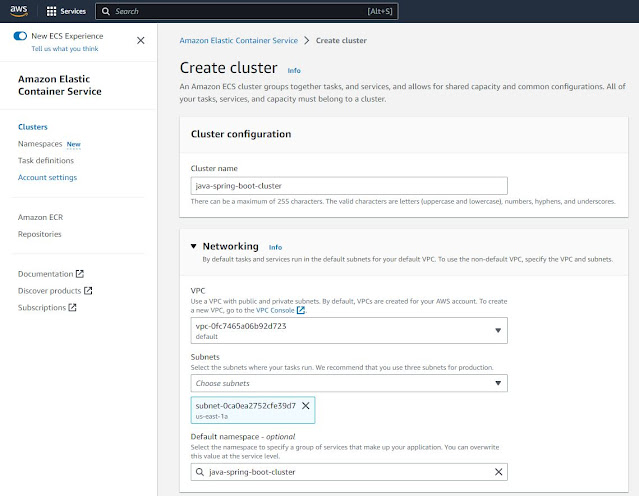Viewport: 639px width, 496px height.
Task: Click into the Default namespace field
Action: 349,472
